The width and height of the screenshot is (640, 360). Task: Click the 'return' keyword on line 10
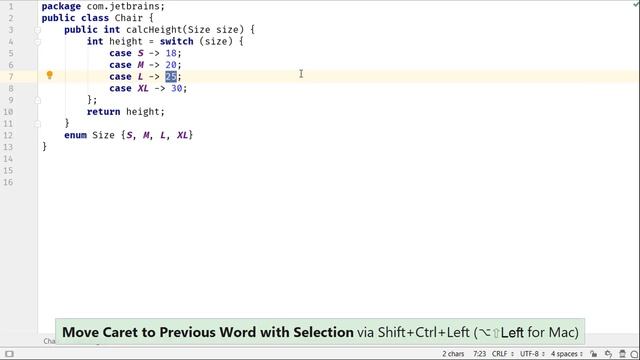[103, 111]
